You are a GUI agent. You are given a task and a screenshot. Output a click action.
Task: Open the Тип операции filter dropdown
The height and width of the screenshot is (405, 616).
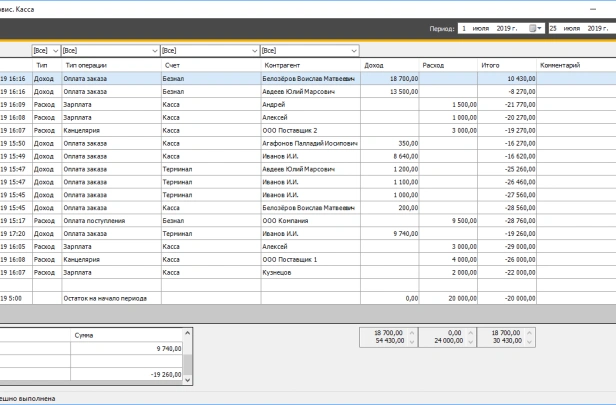154,49
